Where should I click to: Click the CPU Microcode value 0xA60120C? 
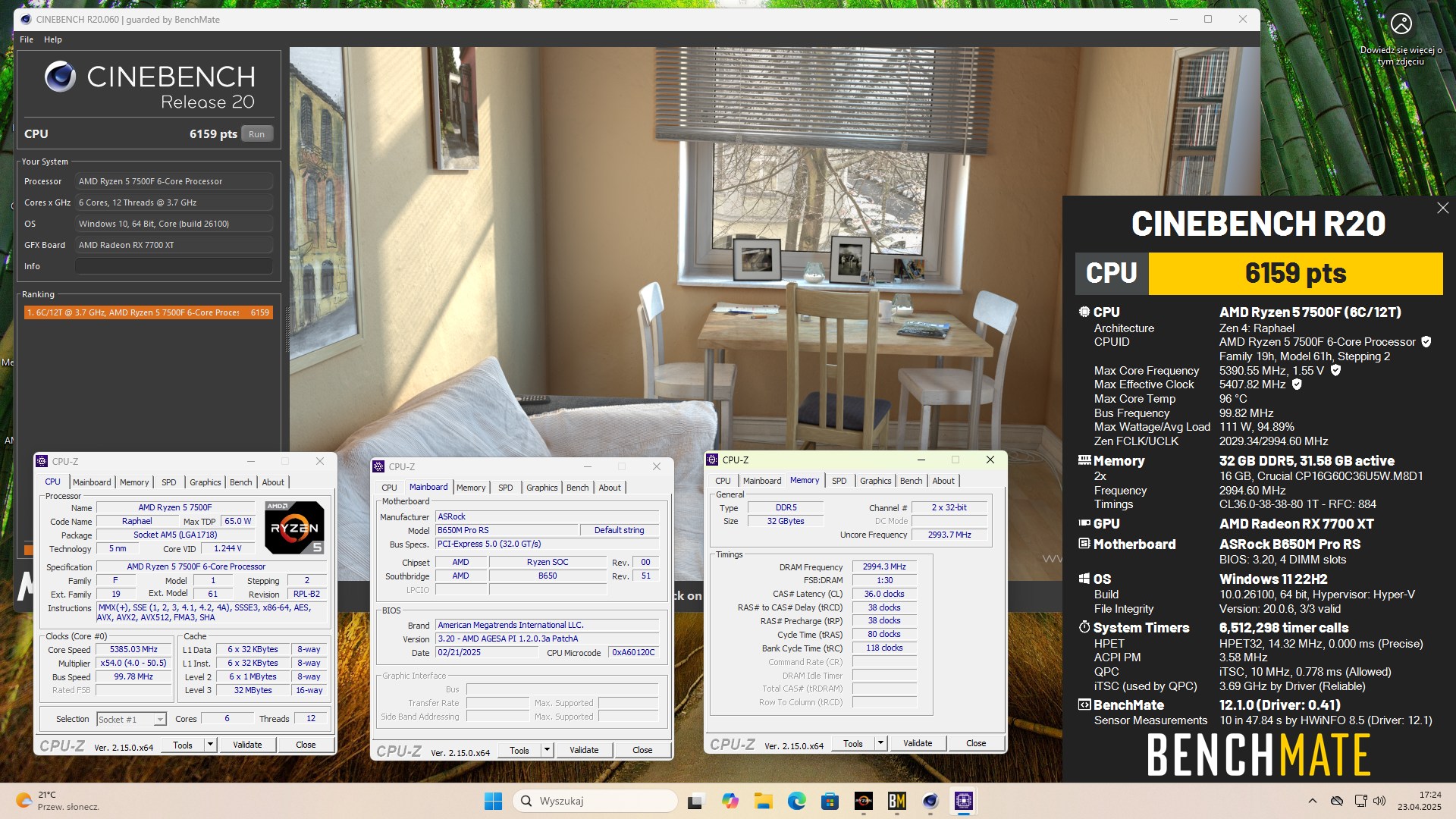[x=634, y=652]
